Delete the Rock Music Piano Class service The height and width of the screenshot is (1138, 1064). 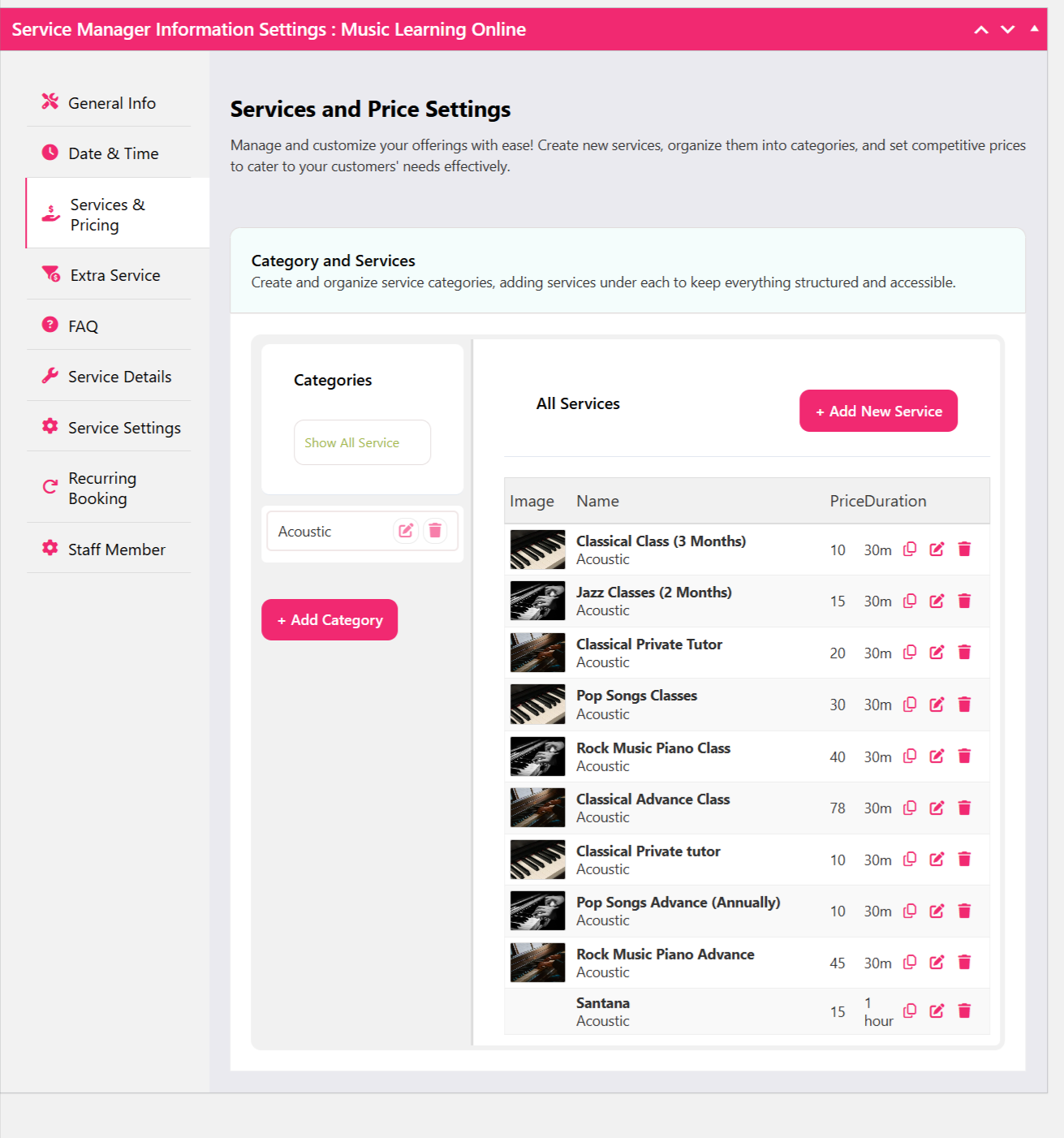964,757
